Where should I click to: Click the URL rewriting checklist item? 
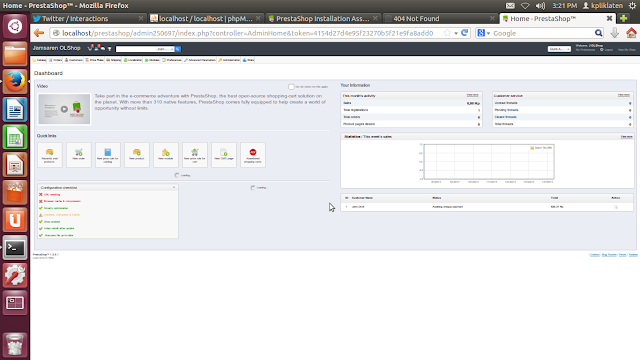point(52,195)
